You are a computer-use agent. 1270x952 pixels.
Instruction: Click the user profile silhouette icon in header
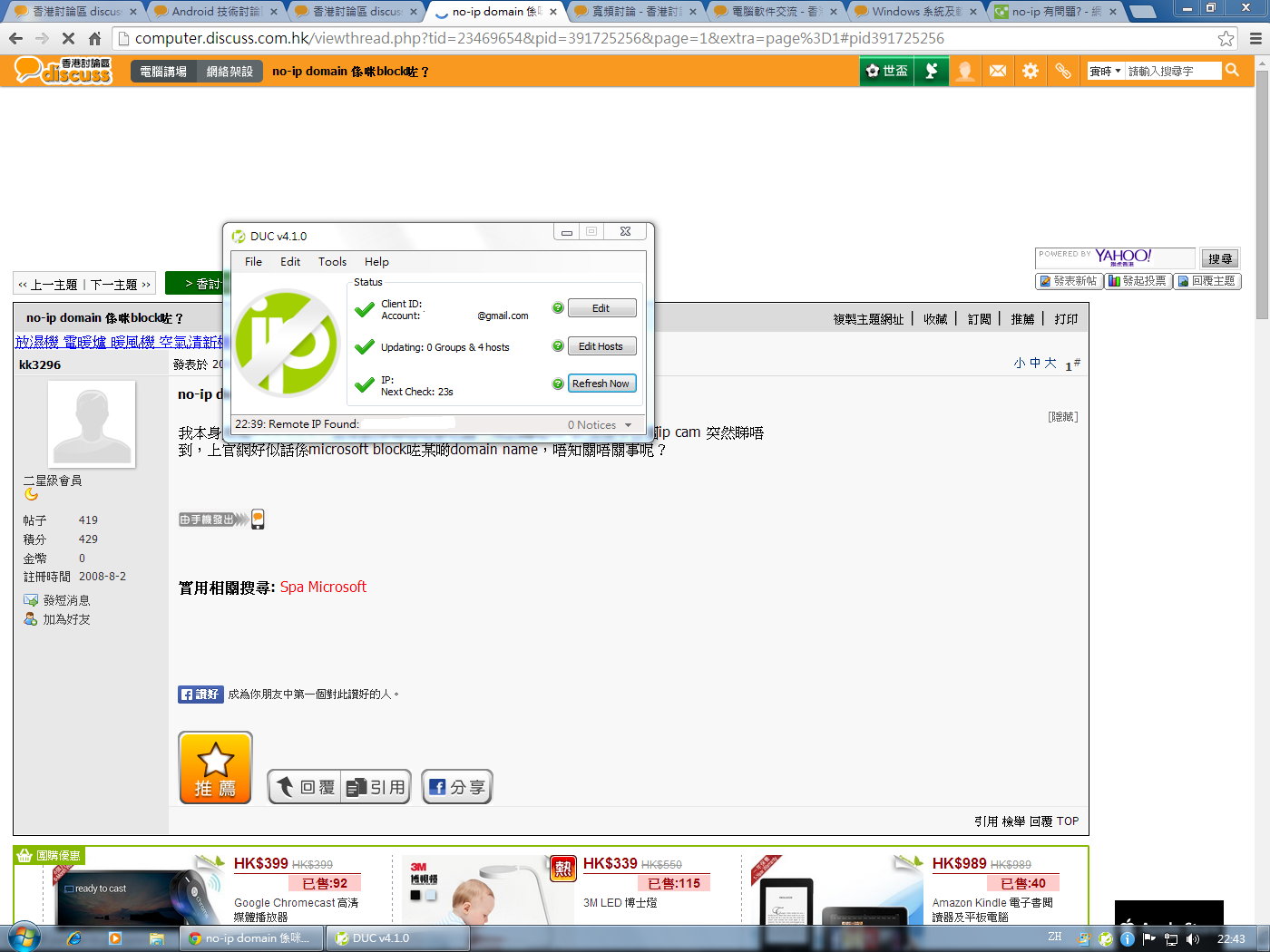[x=965, y=71]
